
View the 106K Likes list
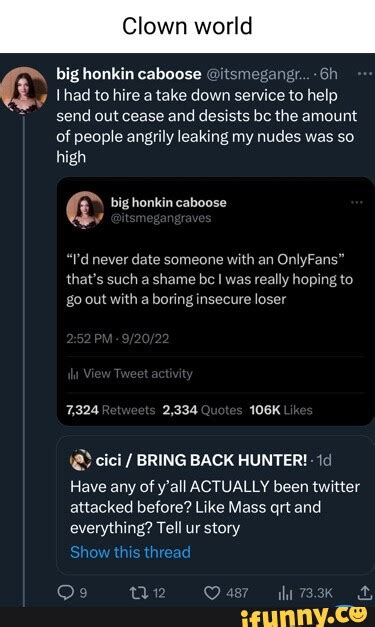point(281,410)
